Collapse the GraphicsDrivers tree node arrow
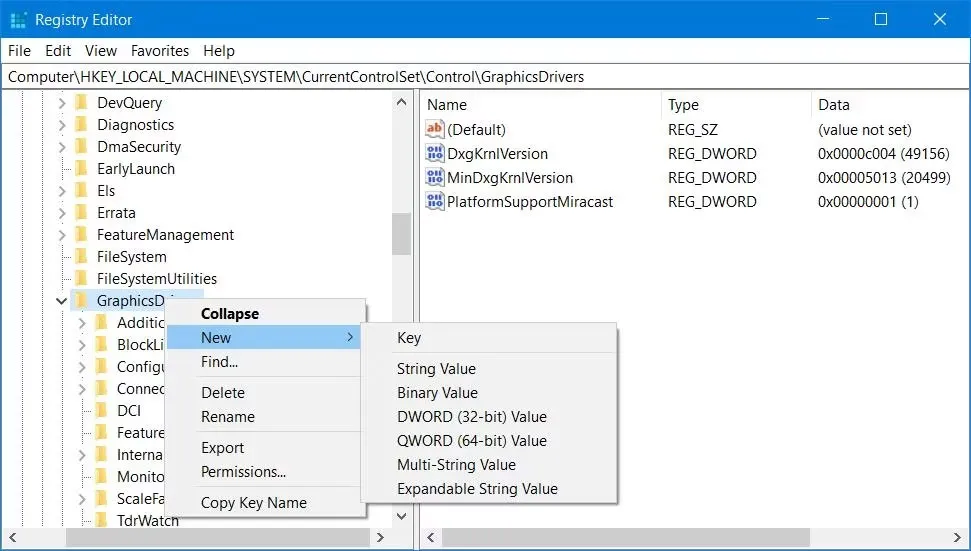 (x=62, y=301)
